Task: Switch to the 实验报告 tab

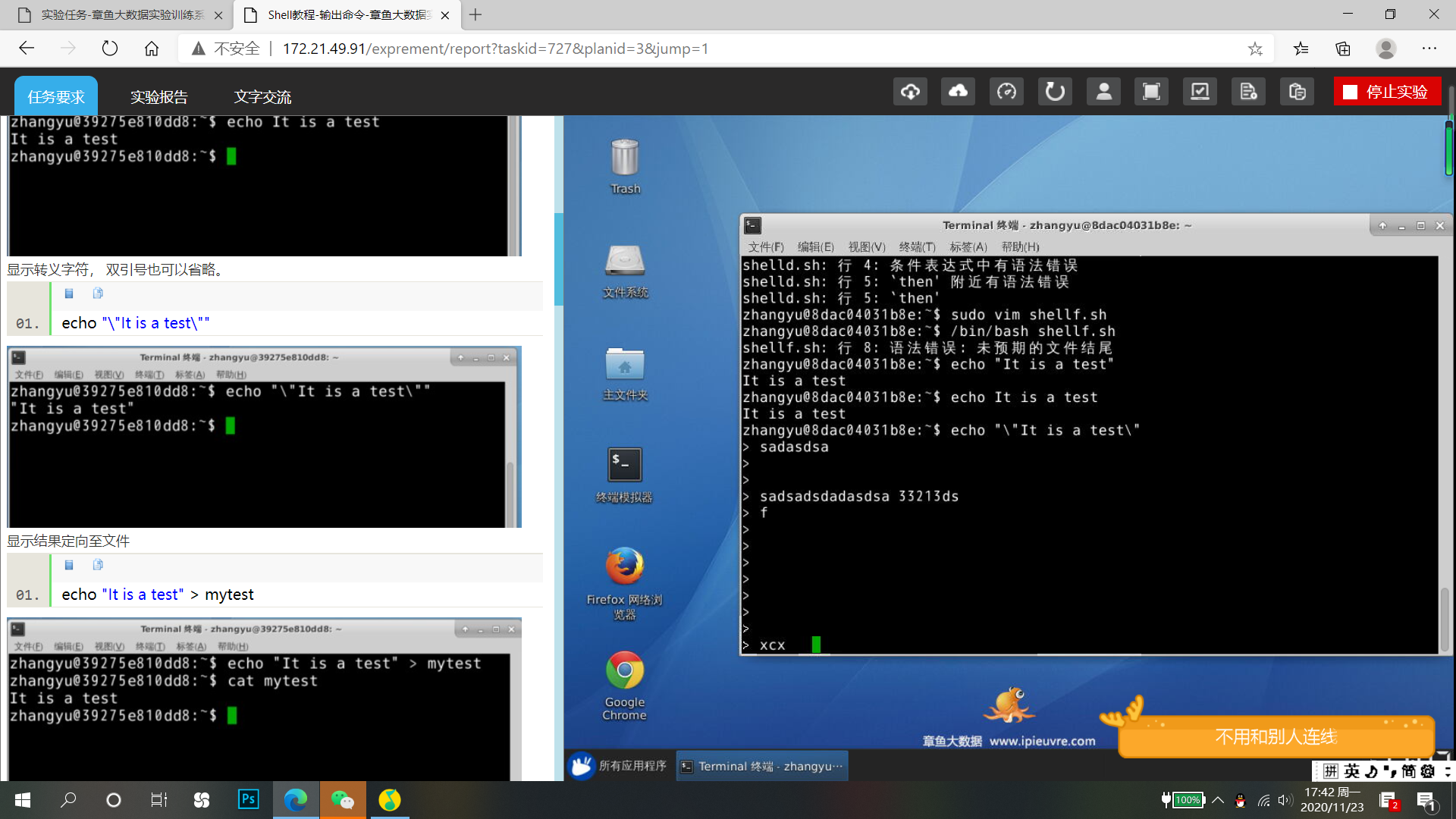Action: 158,97
